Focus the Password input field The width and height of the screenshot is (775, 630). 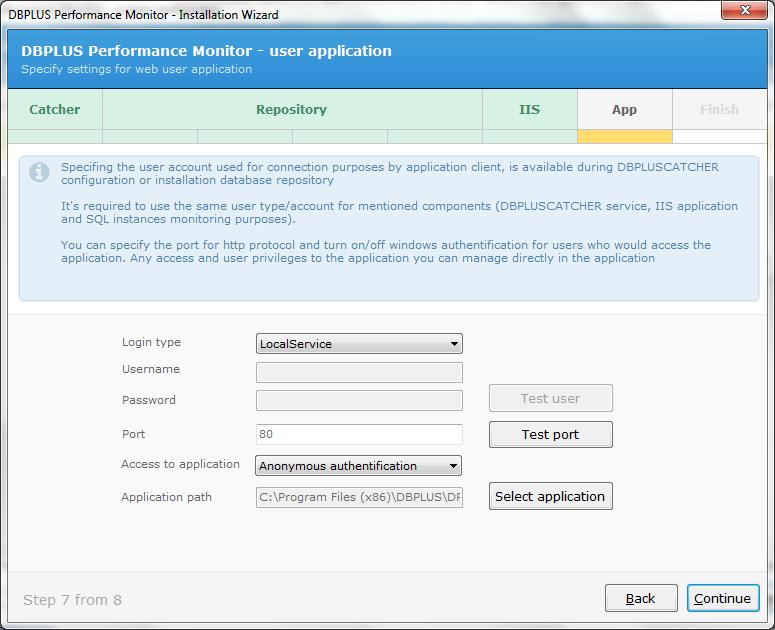click(359, 400)
